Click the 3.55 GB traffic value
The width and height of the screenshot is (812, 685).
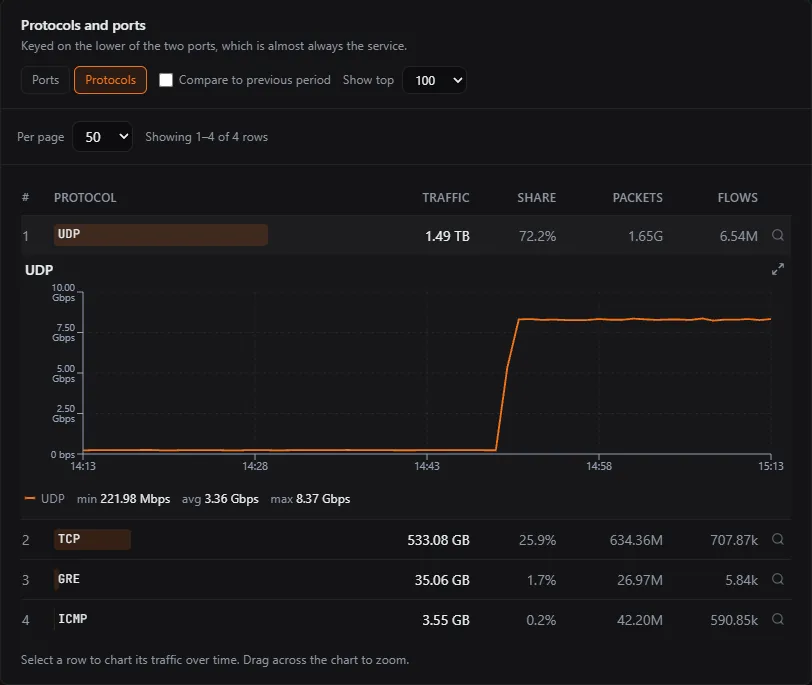pos(446,620)
